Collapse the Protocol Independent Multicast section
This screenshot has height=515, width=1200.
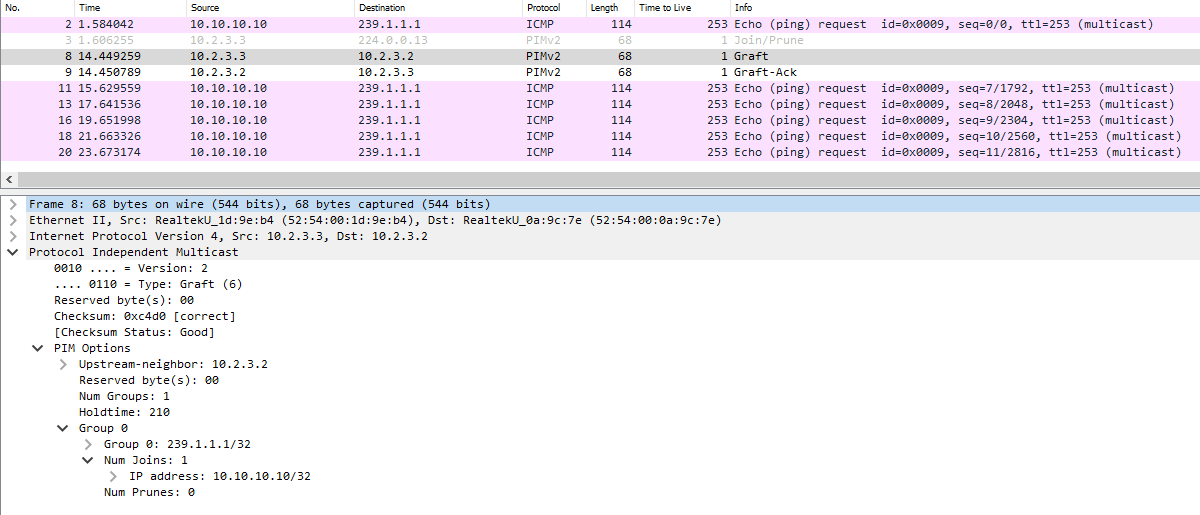(x=12, y=252)
